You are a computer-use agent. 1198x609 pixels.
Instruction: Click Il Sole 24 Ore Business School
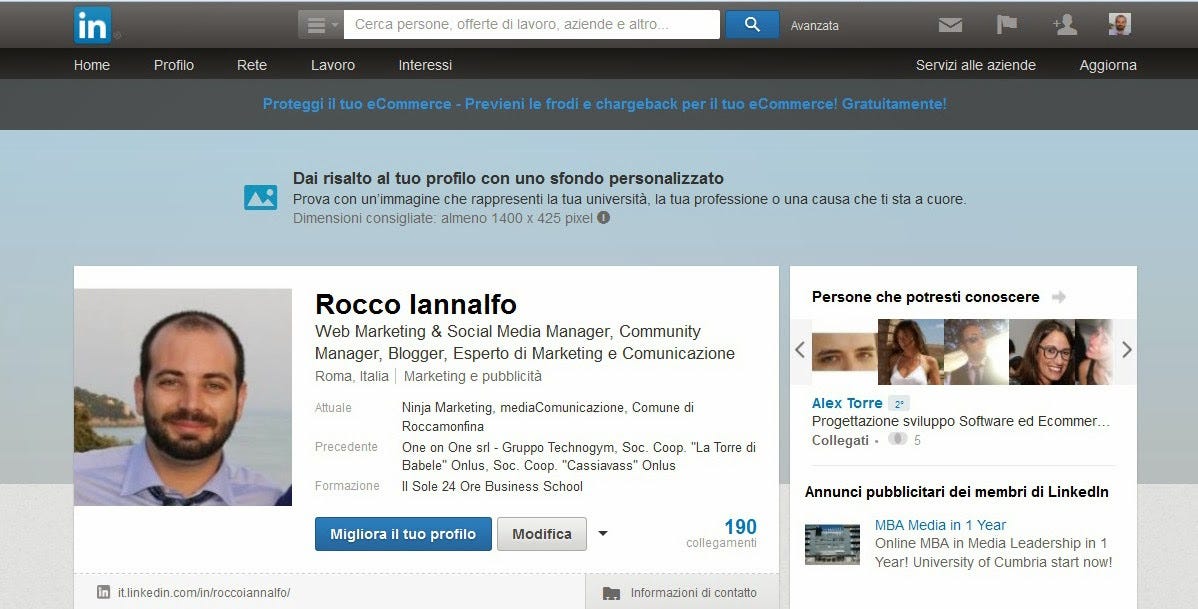tap(492, 486)
